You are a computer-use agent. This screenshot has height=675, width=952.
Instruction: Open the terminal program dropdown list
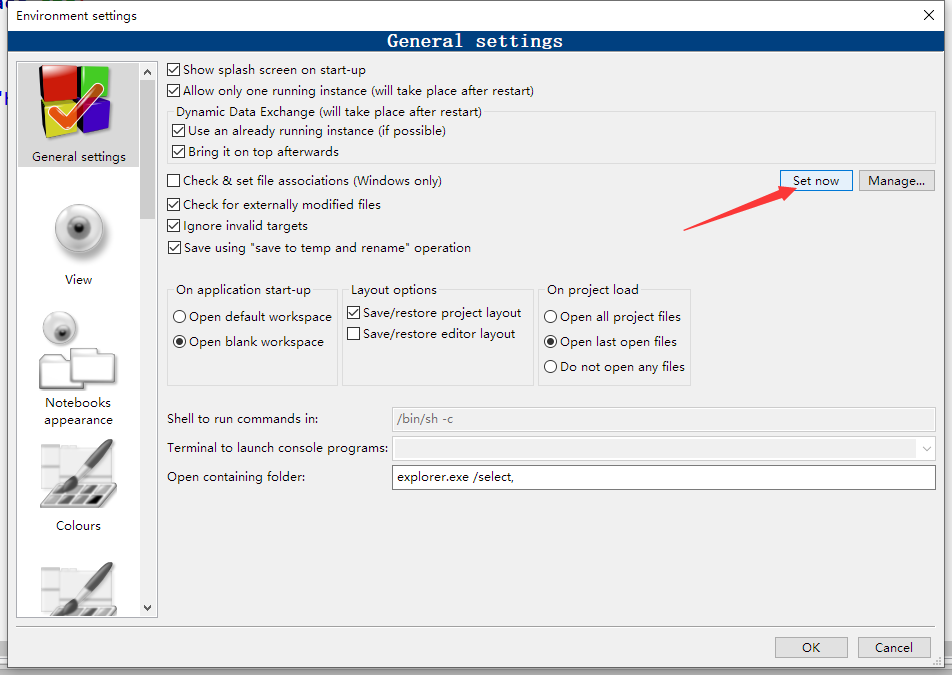point(926,448)
